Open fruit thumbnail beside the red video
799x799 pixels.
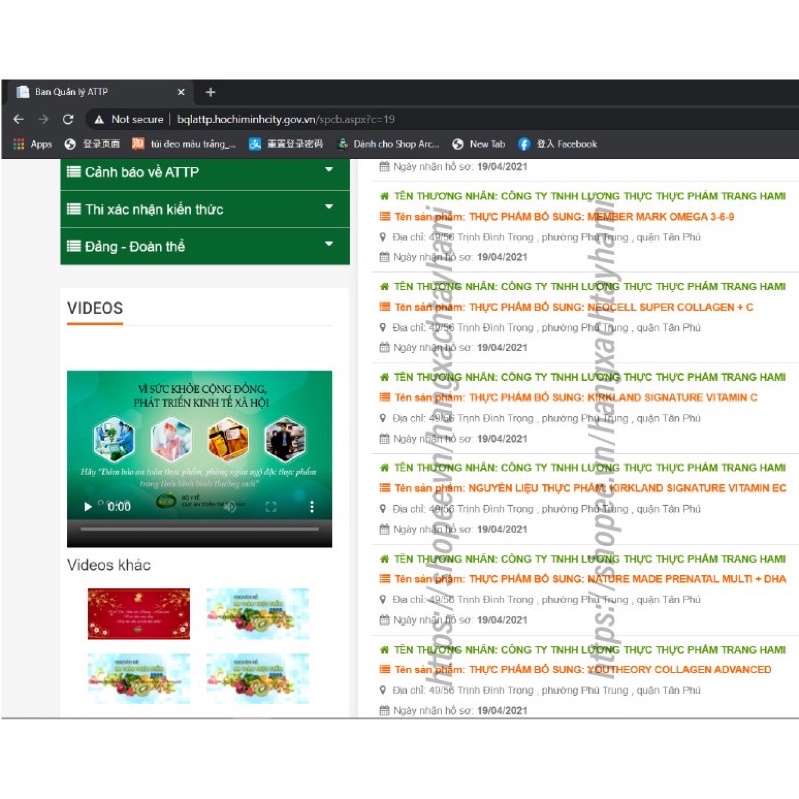point(257,614)
